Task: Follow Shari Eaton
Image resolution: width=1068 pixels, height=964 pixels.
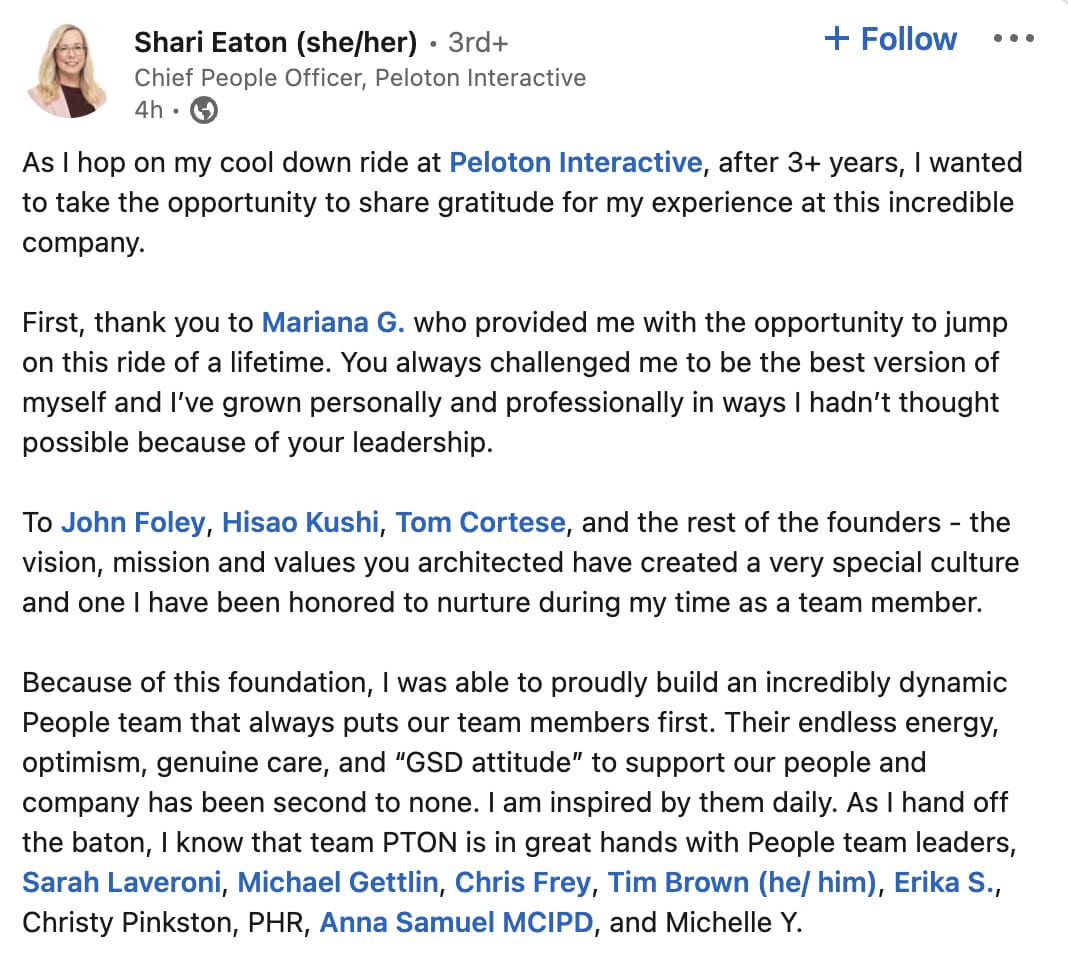Action: 890,39
